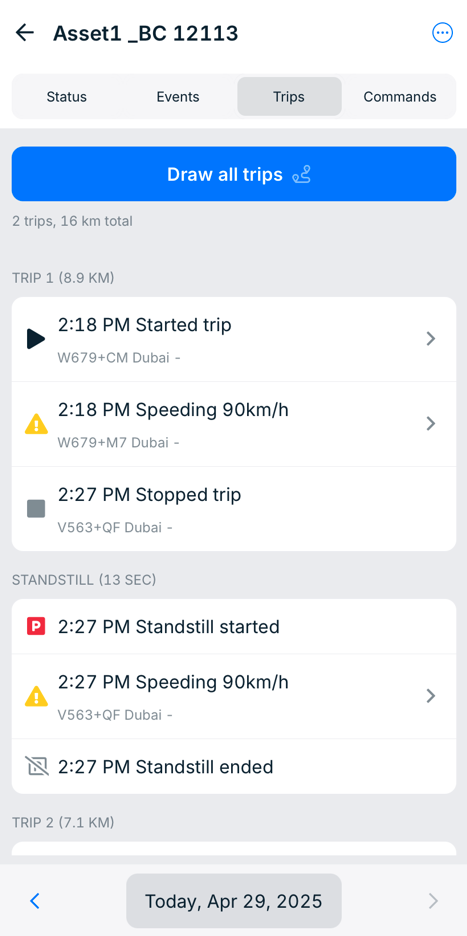Click the Draw all trips button

234,174
